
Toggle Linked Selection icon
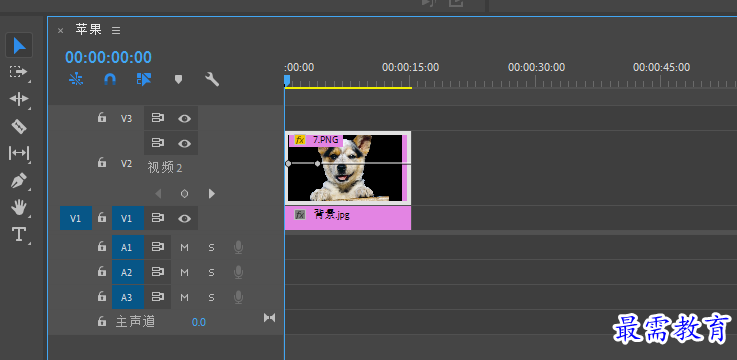pos(144,79)
